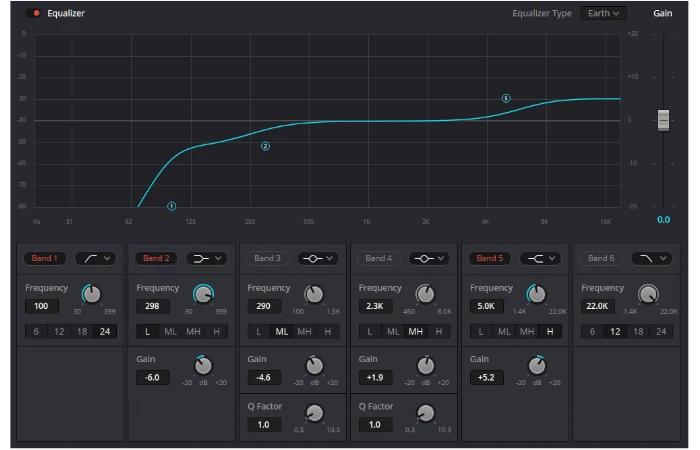Viewport: 700px width, 450px height.
Task: Click Band 5 Frequency knob
Action: [537, 294]
